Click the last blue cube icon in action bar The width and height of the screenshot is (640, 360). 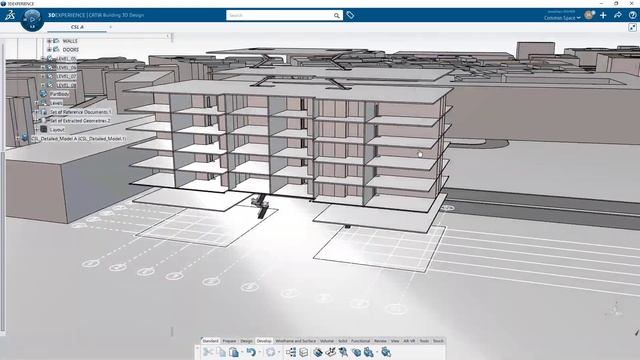[386, 352]
